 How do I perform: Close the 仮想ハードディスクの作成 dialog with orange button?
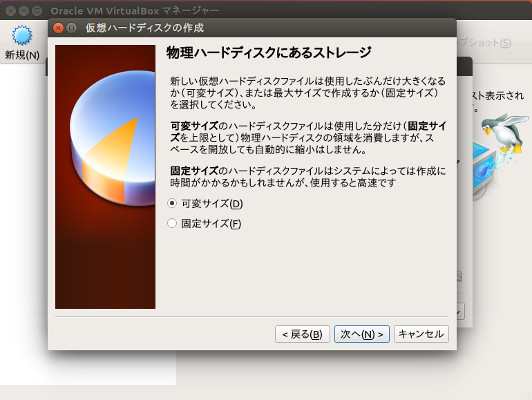click(58, 28)
